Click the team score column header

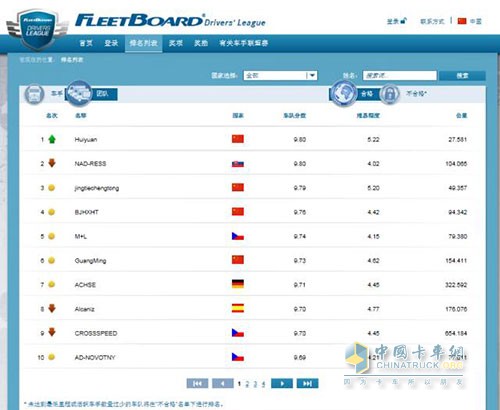click(295, 116)
